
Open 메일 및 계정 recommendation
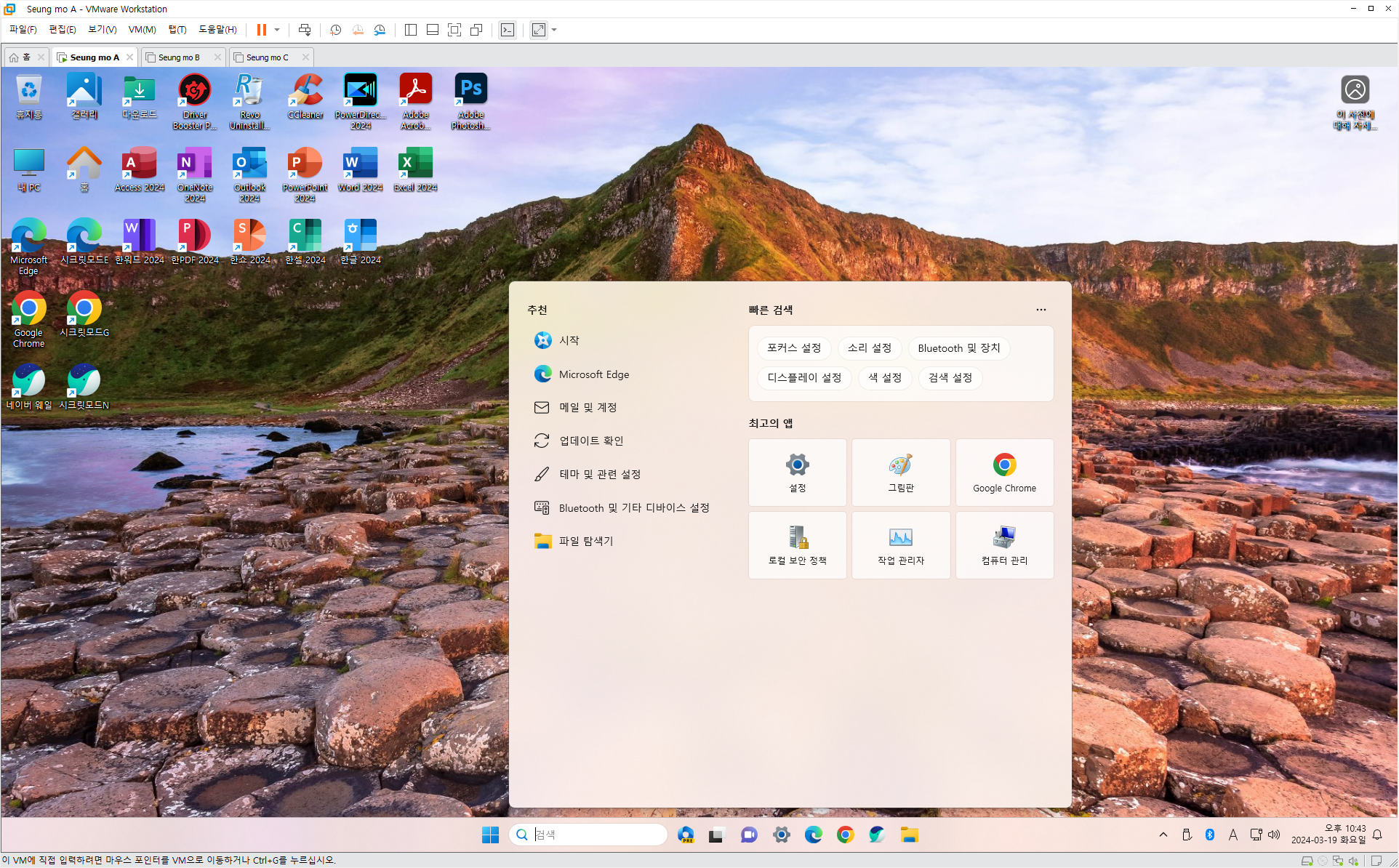tap(588, 407)
